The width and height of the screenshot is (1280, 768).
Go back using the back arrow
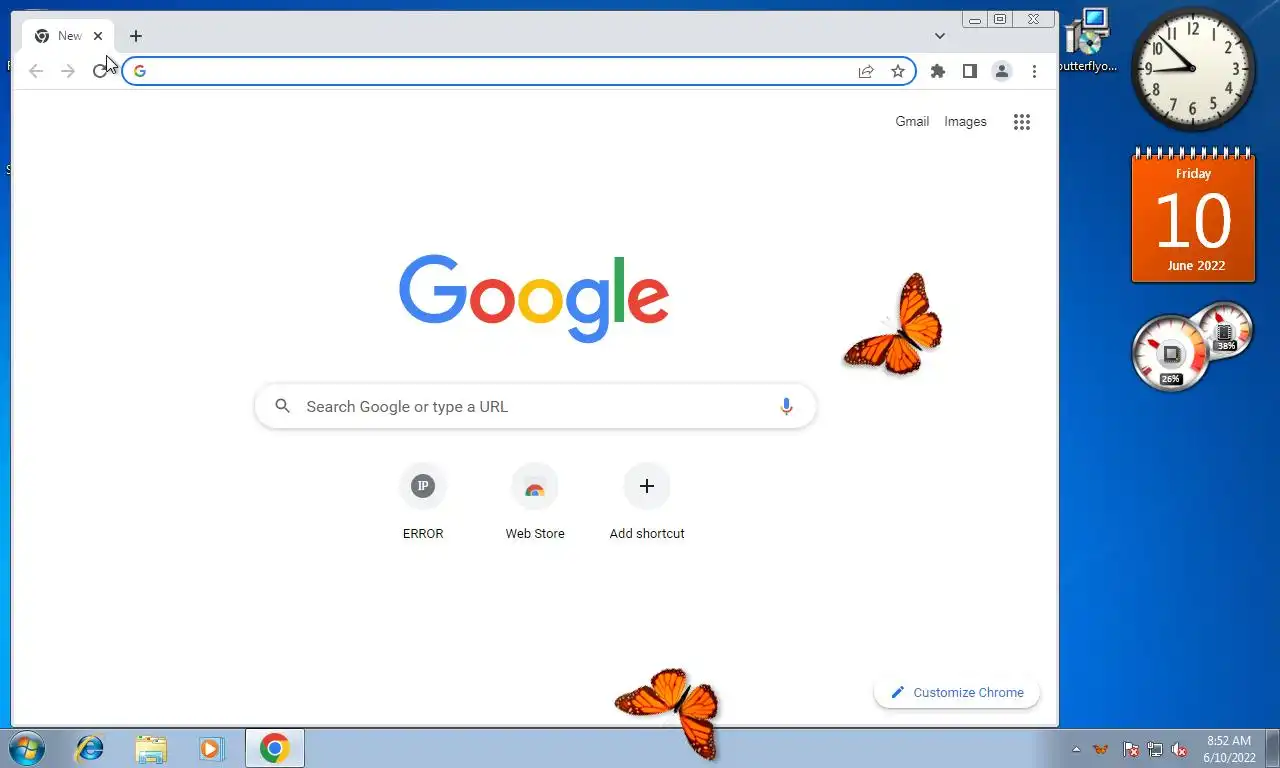point(36,71)
